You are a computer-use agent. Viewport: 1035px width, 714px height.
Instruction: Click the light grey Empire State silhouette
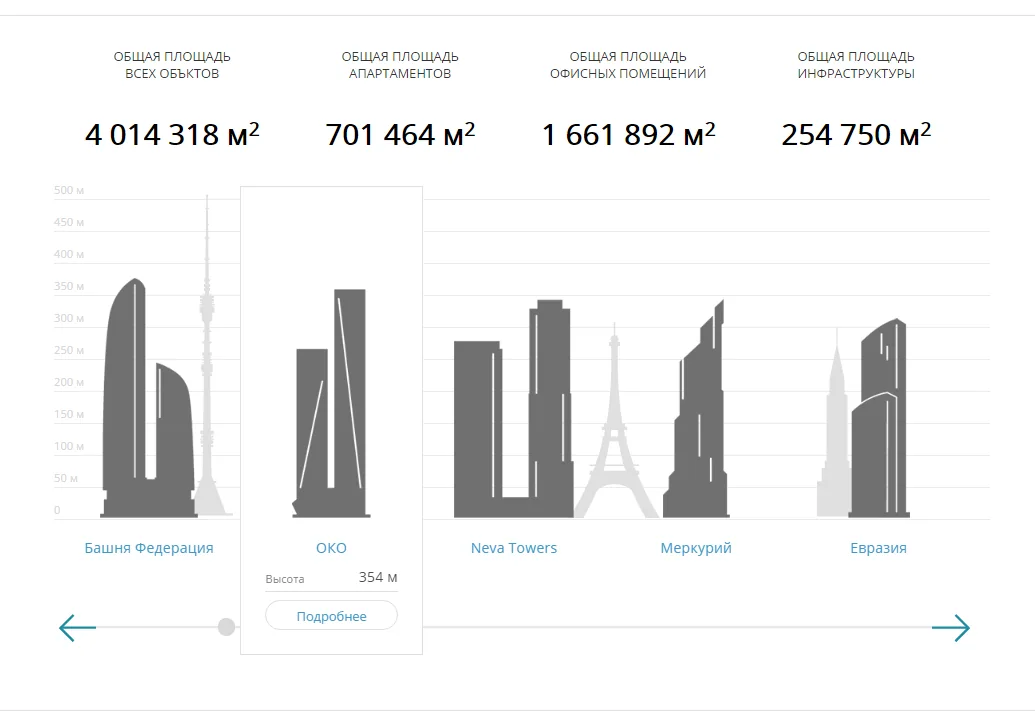point(834,422)
